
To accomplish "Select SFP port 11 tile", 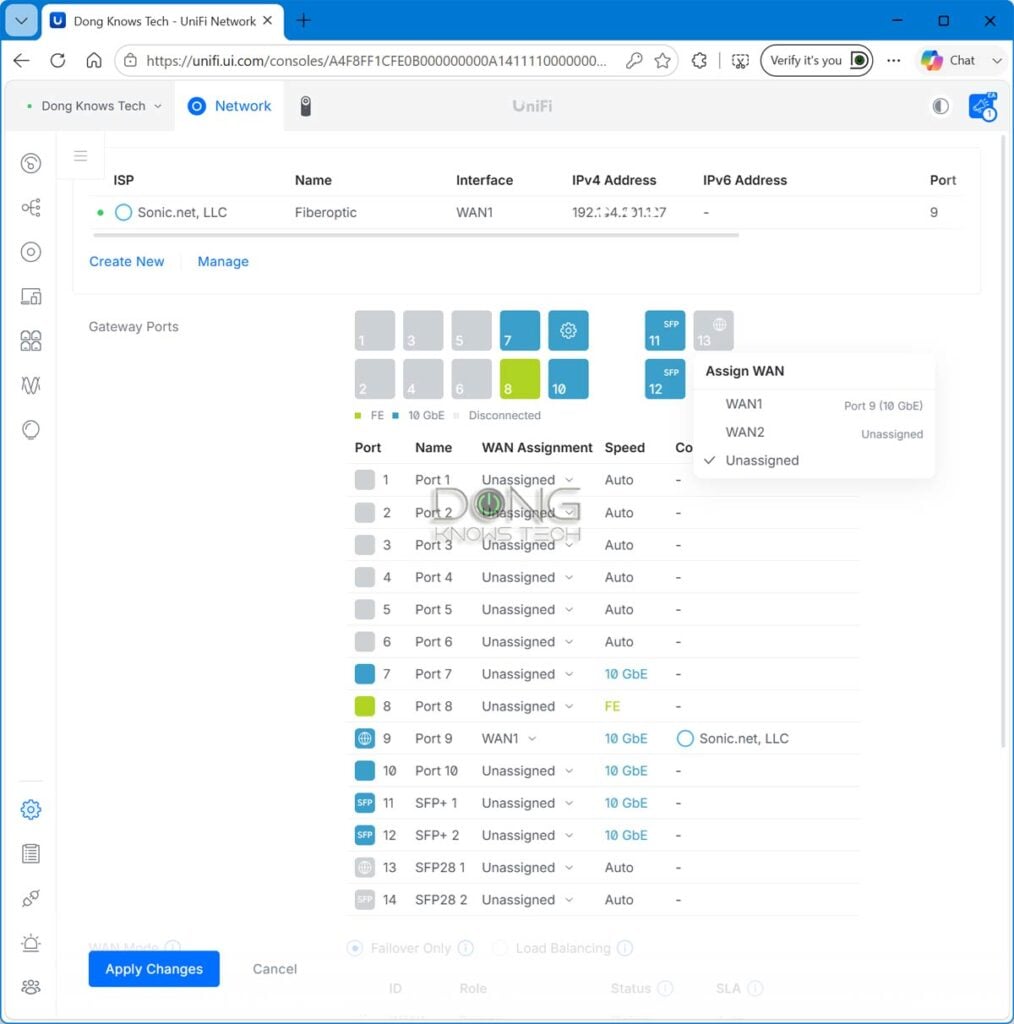I will click(x=665, y=330).
